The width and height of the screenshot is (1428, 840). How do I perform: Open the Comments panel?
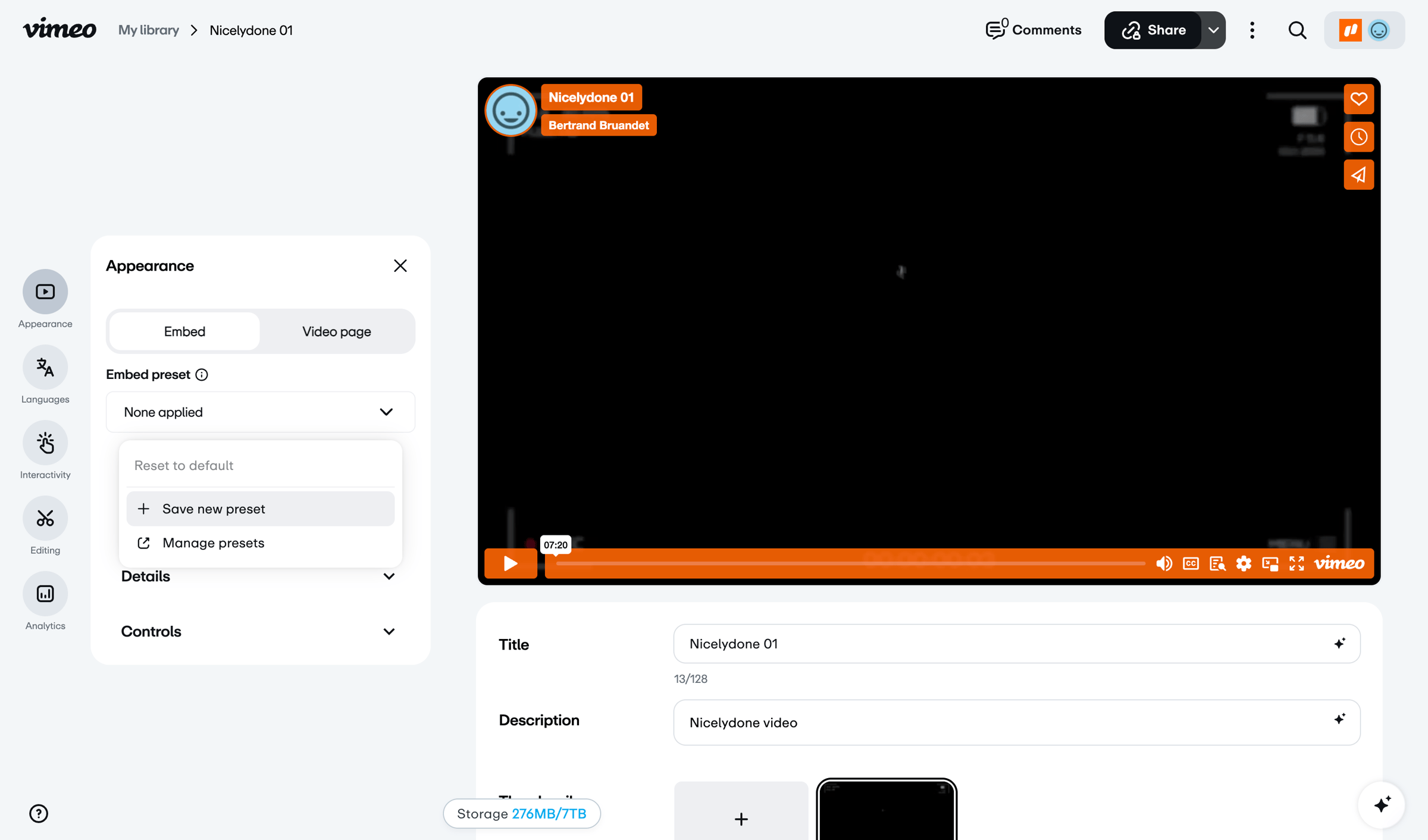click(x=1033, y=30)
